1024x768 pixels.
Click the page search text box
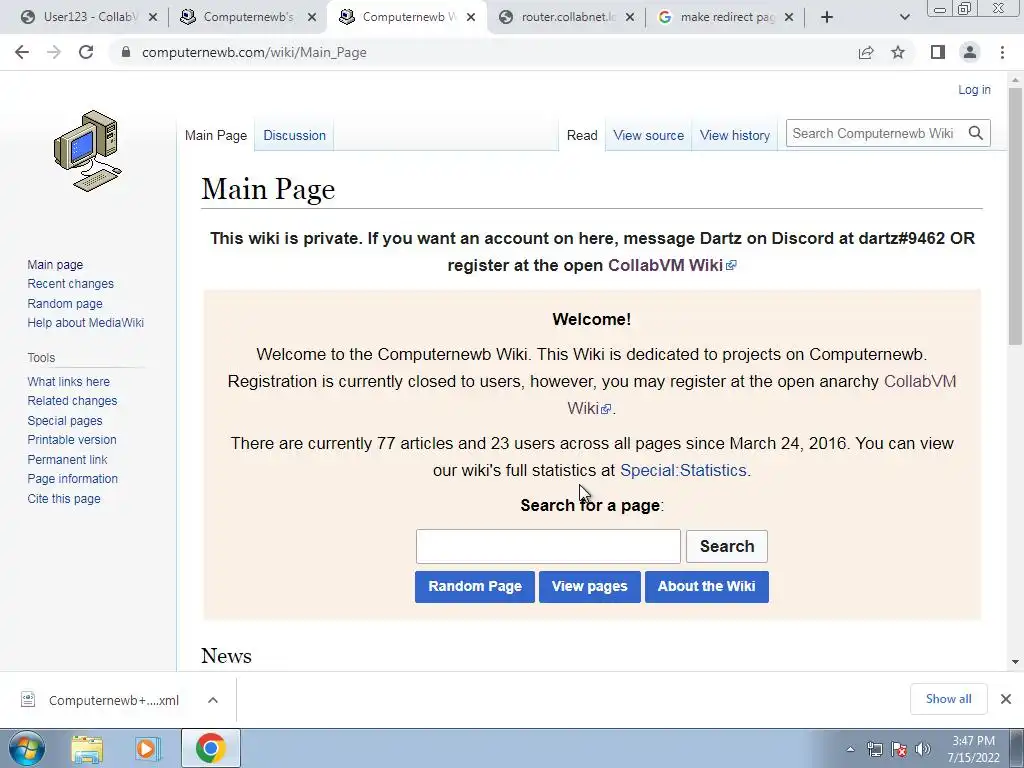[x=548, y=546]
